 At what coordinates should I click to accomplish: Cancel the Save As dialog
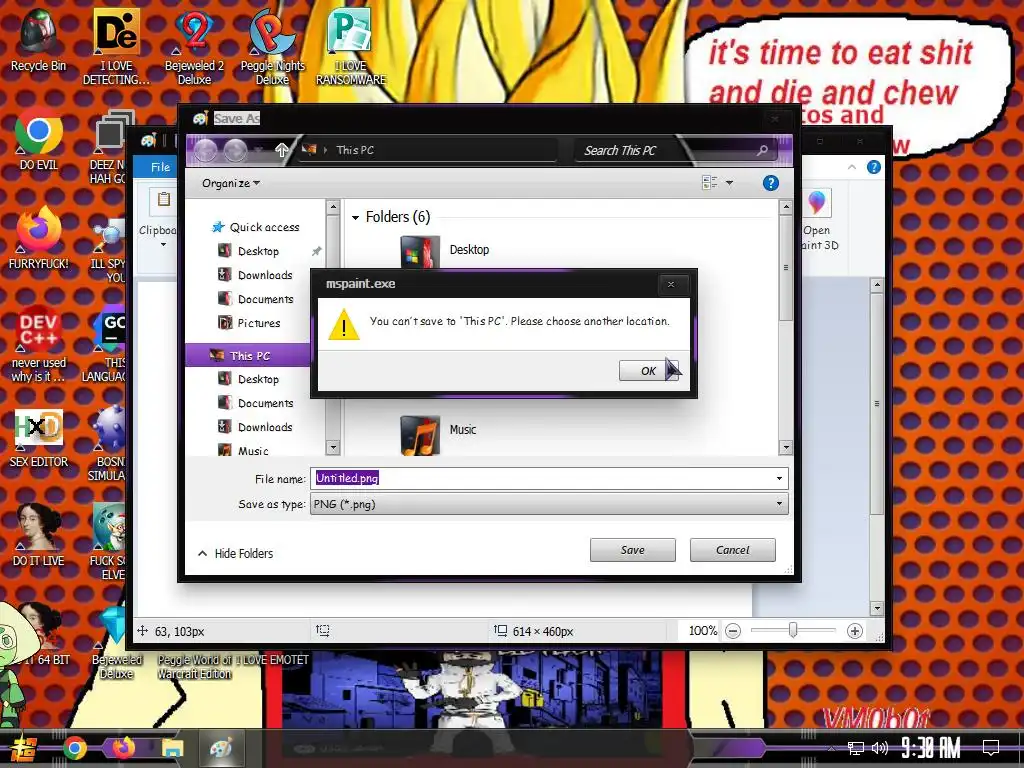point(733,550)
